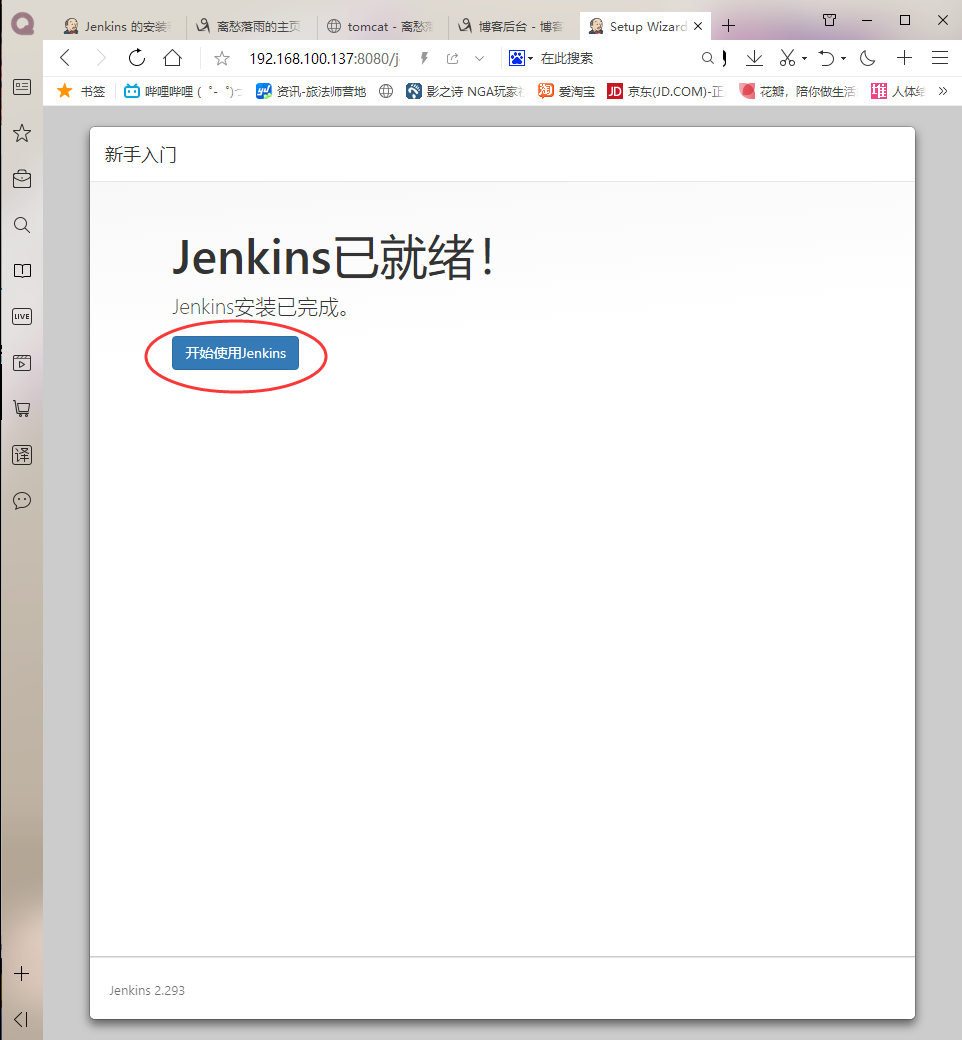
Task: Open the downloads icon
Action: tap(754, 58)
